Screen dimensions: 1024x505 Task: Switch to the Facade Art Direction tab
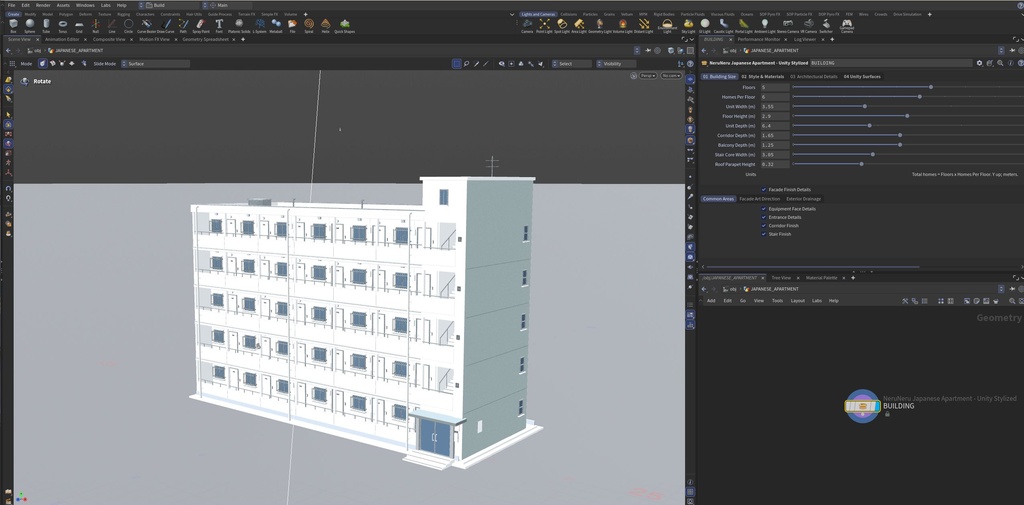pos(760,199)
